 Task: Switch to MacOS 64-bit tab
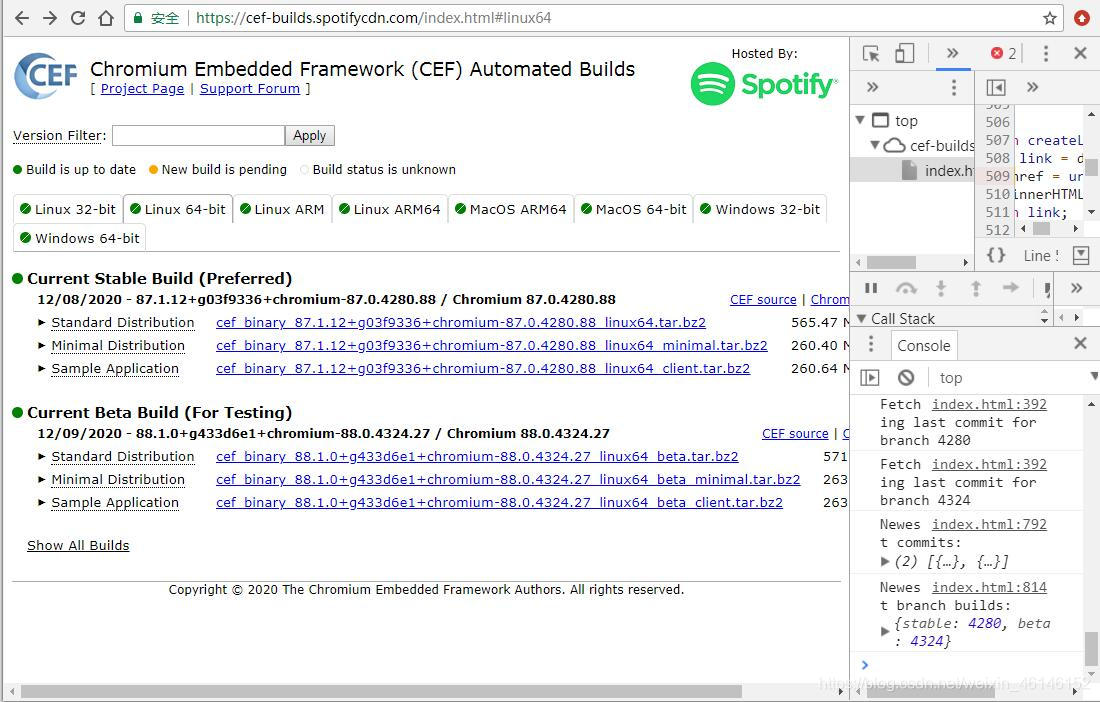coord(633,209)
